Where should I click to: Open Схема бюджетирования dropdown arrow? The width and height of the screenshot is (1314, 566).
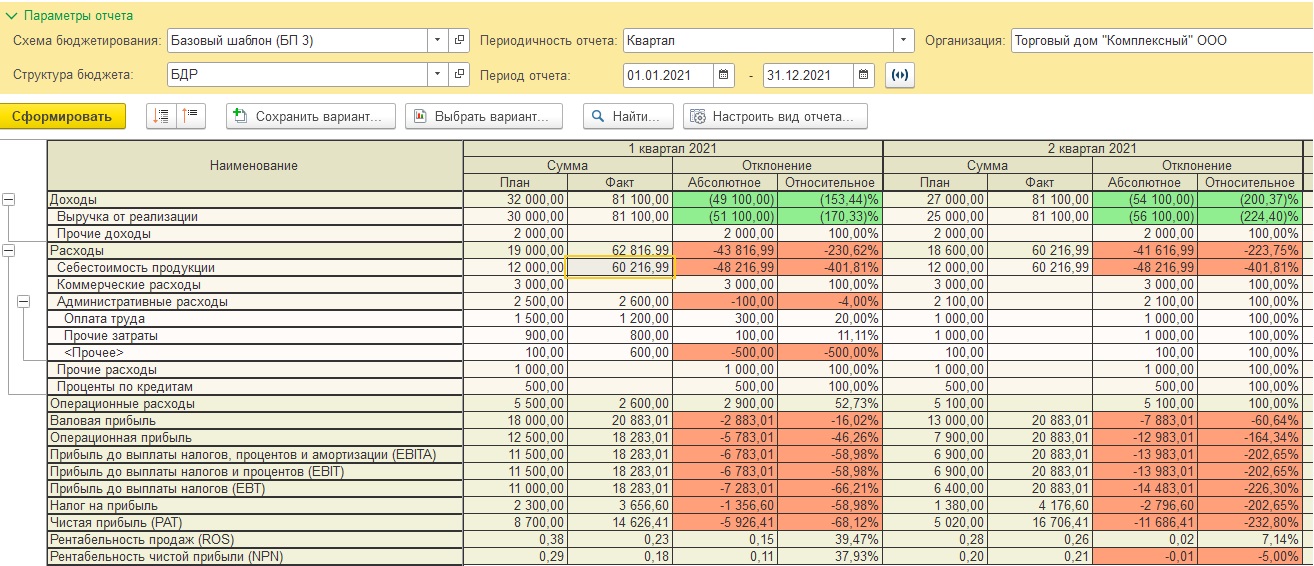coord(439,41)
